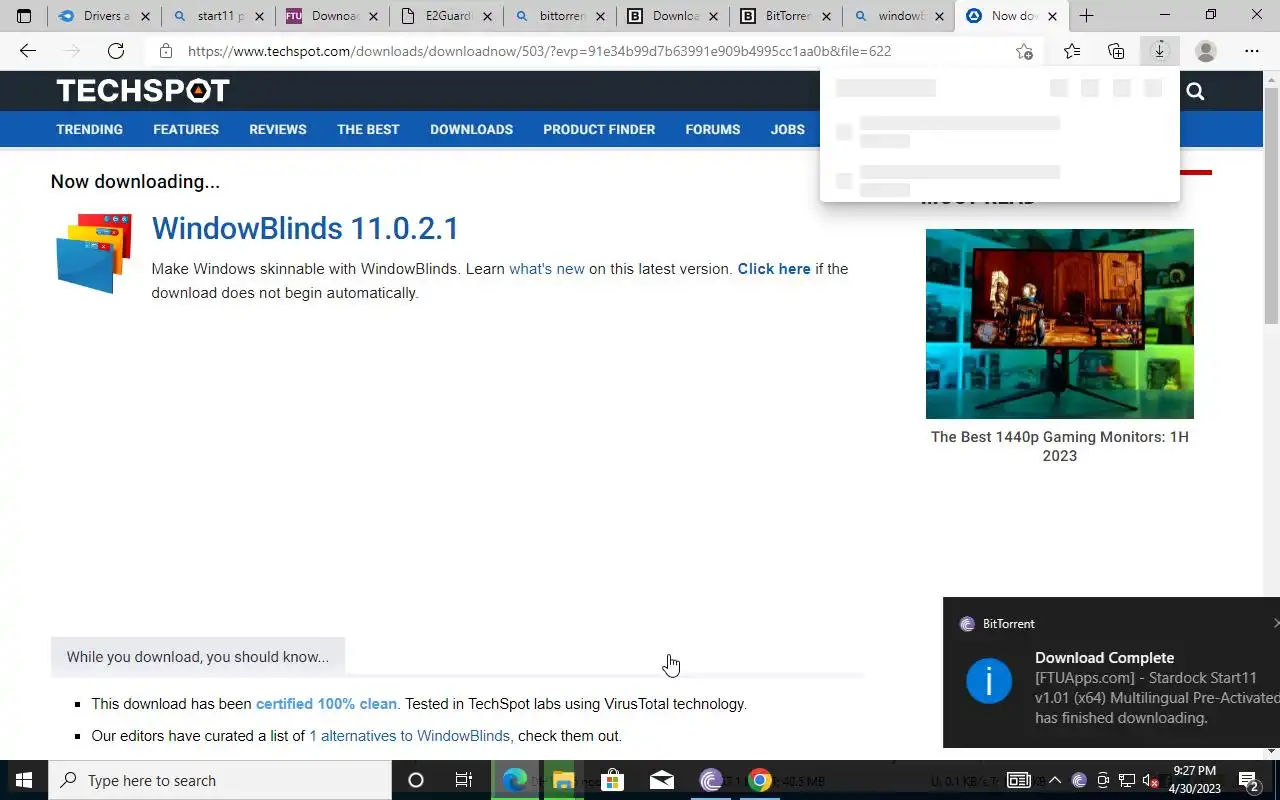Click the taskbar search box
Screen dimensions: 1280x800
point(220,780)
